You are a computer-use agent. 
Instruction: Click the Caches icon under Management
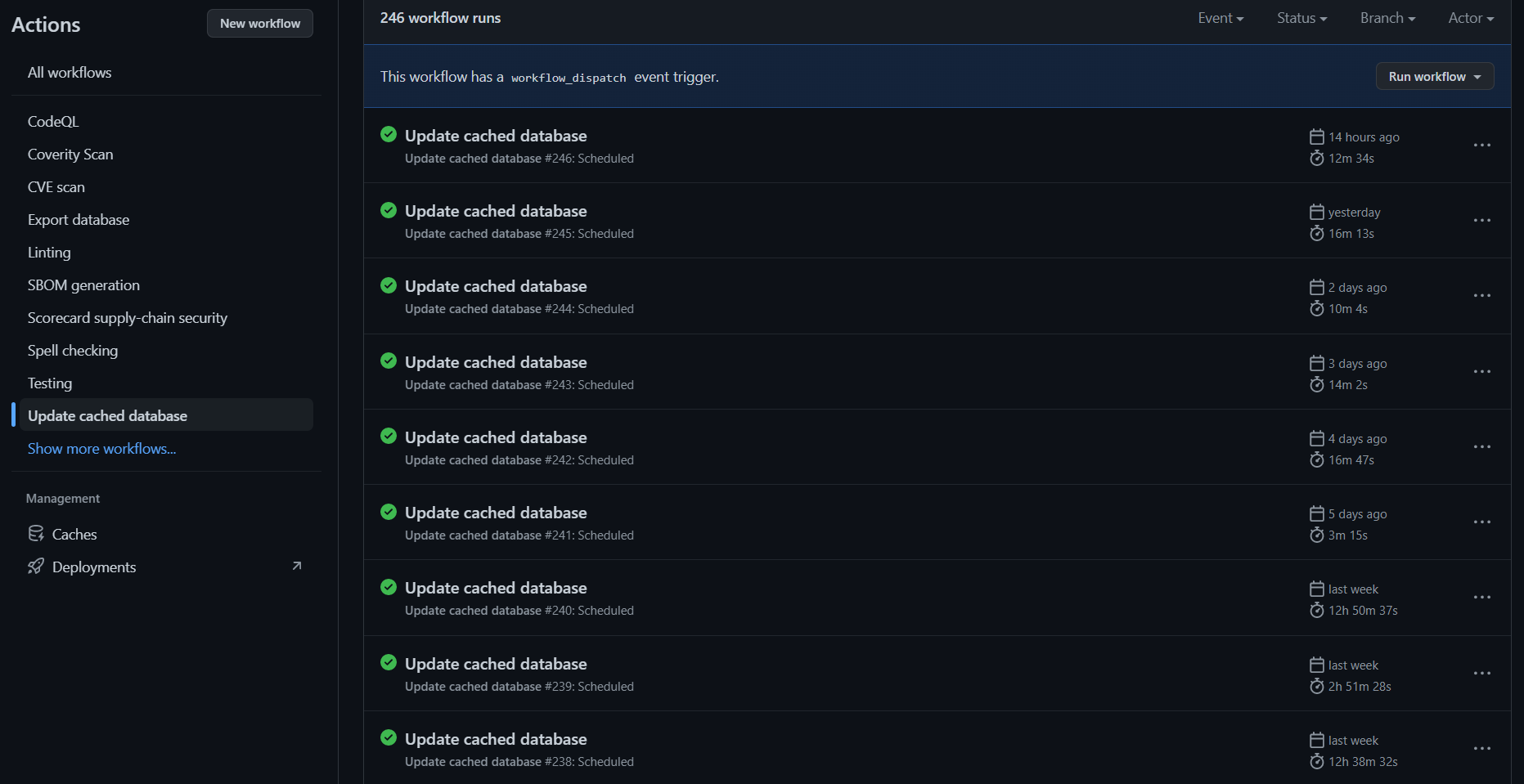tap(37, 533)
